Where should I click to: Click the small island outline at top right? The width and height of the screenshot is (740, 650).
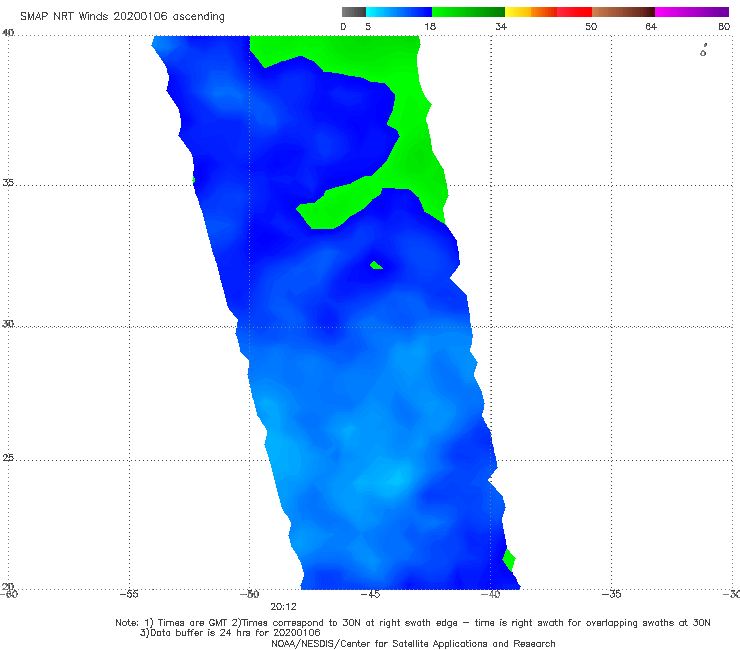pos(703,51)
